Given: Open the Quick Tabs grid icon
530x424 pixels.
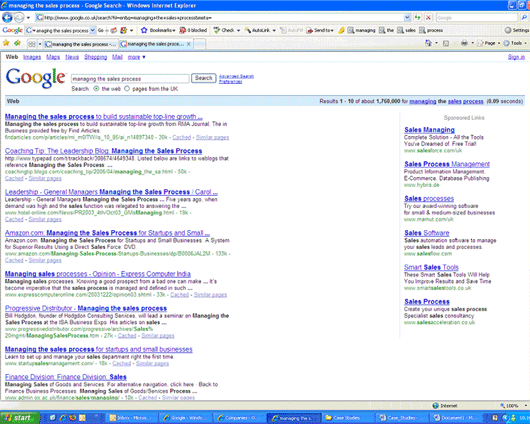Looking at the screenshot, I should 32,44.
